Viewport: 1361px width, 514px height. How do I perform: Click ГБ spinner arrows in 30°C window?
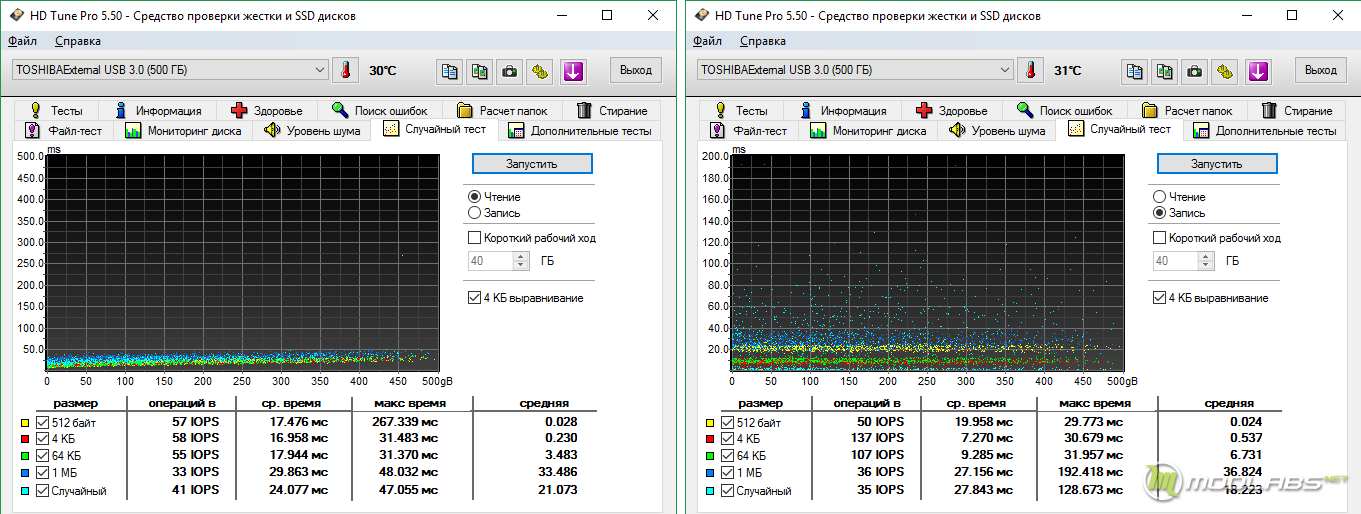click(x=520, y=261)
